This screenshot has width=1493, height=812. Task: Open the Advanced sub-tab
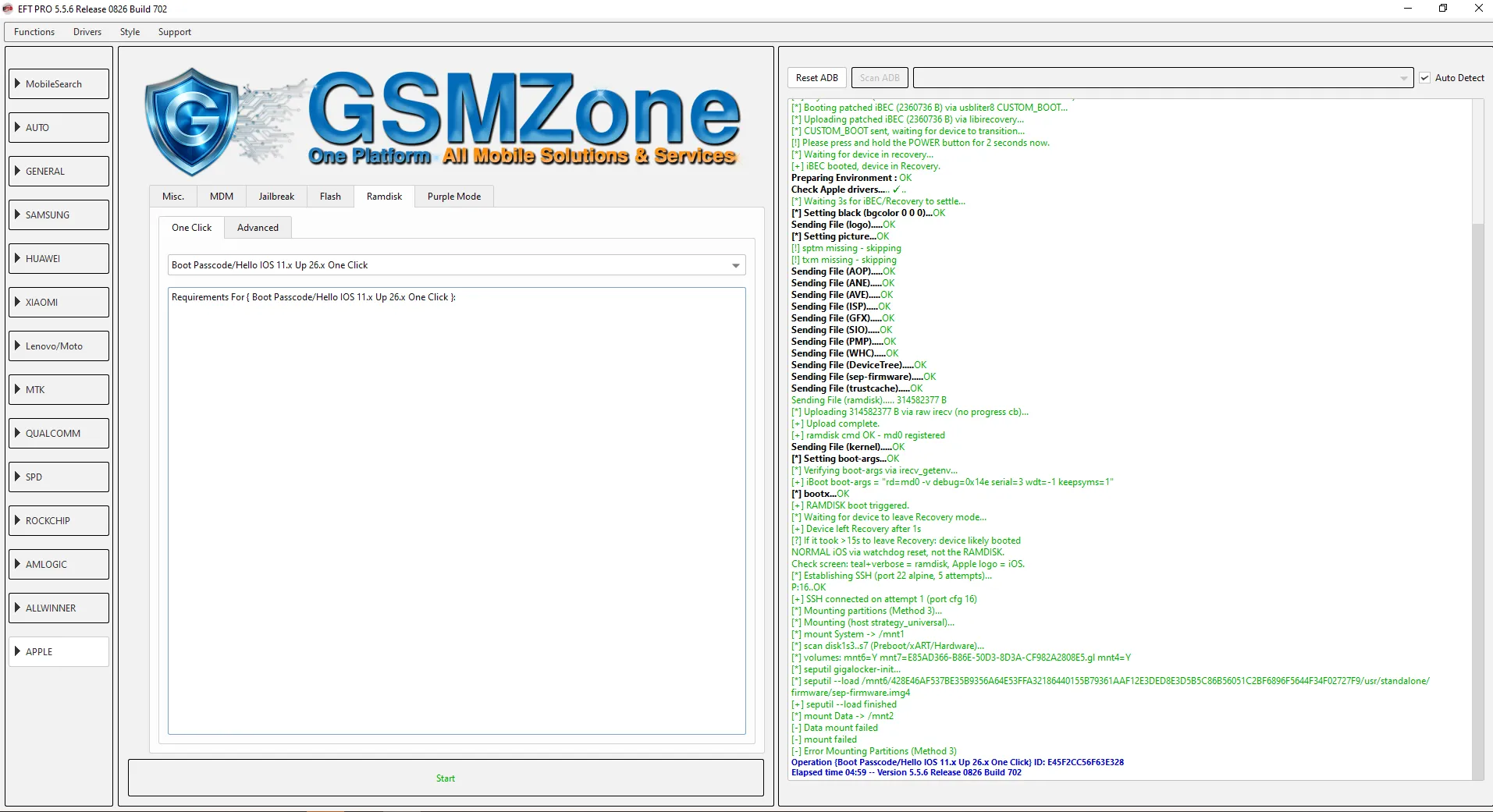coord(258,228)
